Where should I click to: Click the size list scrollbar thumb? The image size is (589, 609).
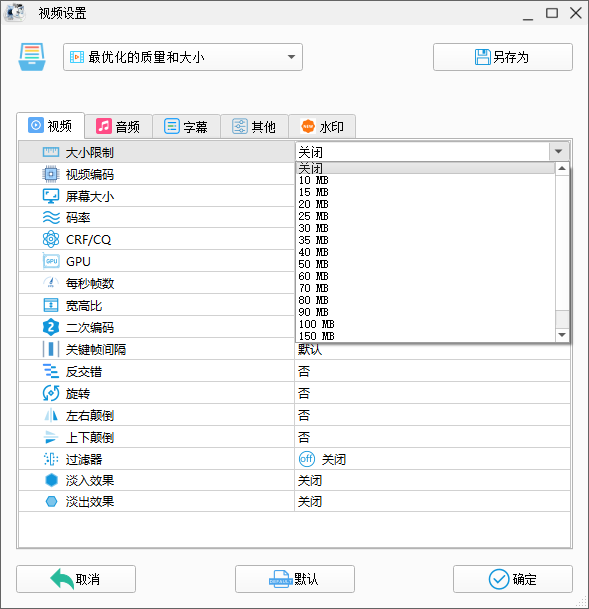pos(562,319)
